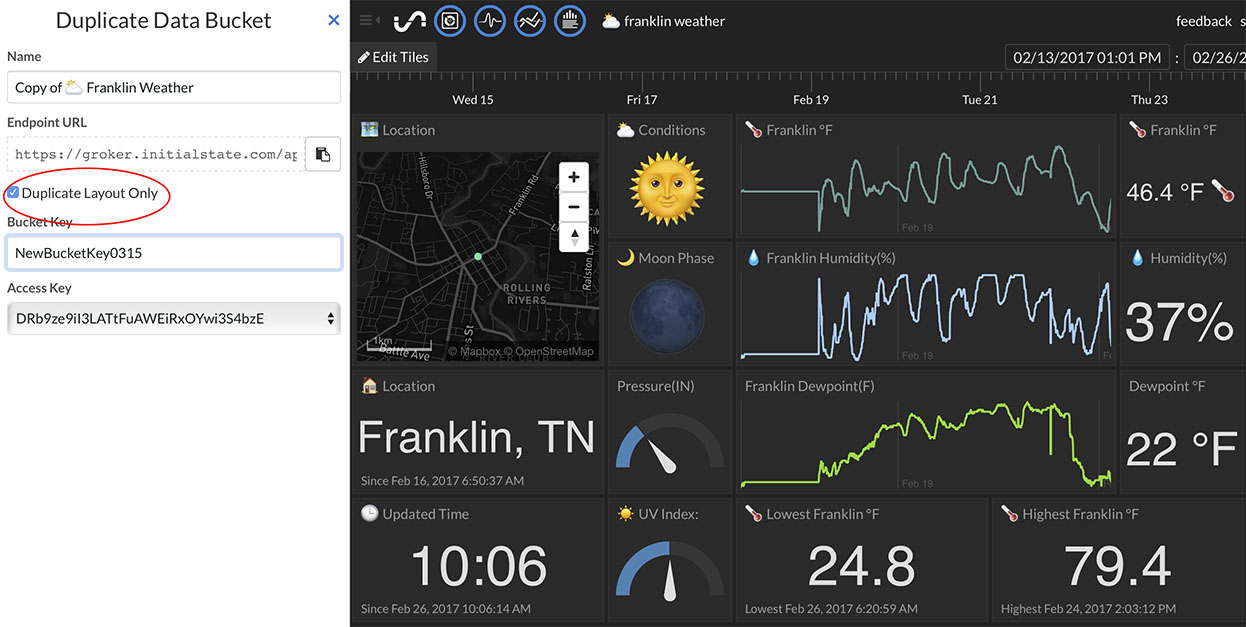Reset the map compass bearing
The height and width of the screenshot is (627, 1246).
pos(573,237)
